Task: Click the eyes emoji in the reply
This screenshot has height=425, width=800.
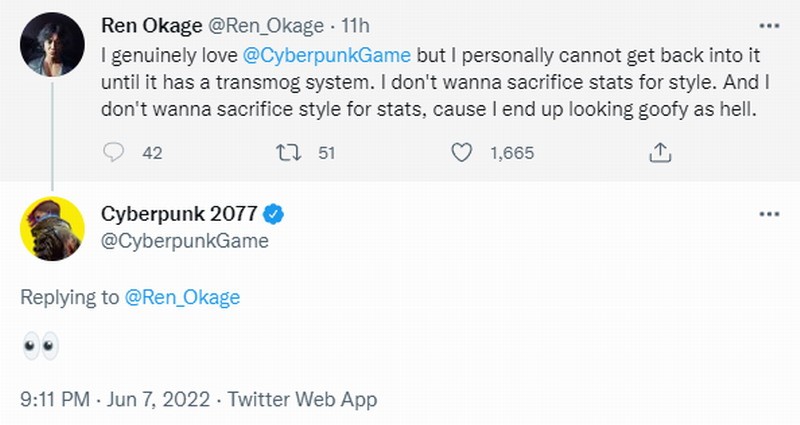Action: (x=40, y=346)
